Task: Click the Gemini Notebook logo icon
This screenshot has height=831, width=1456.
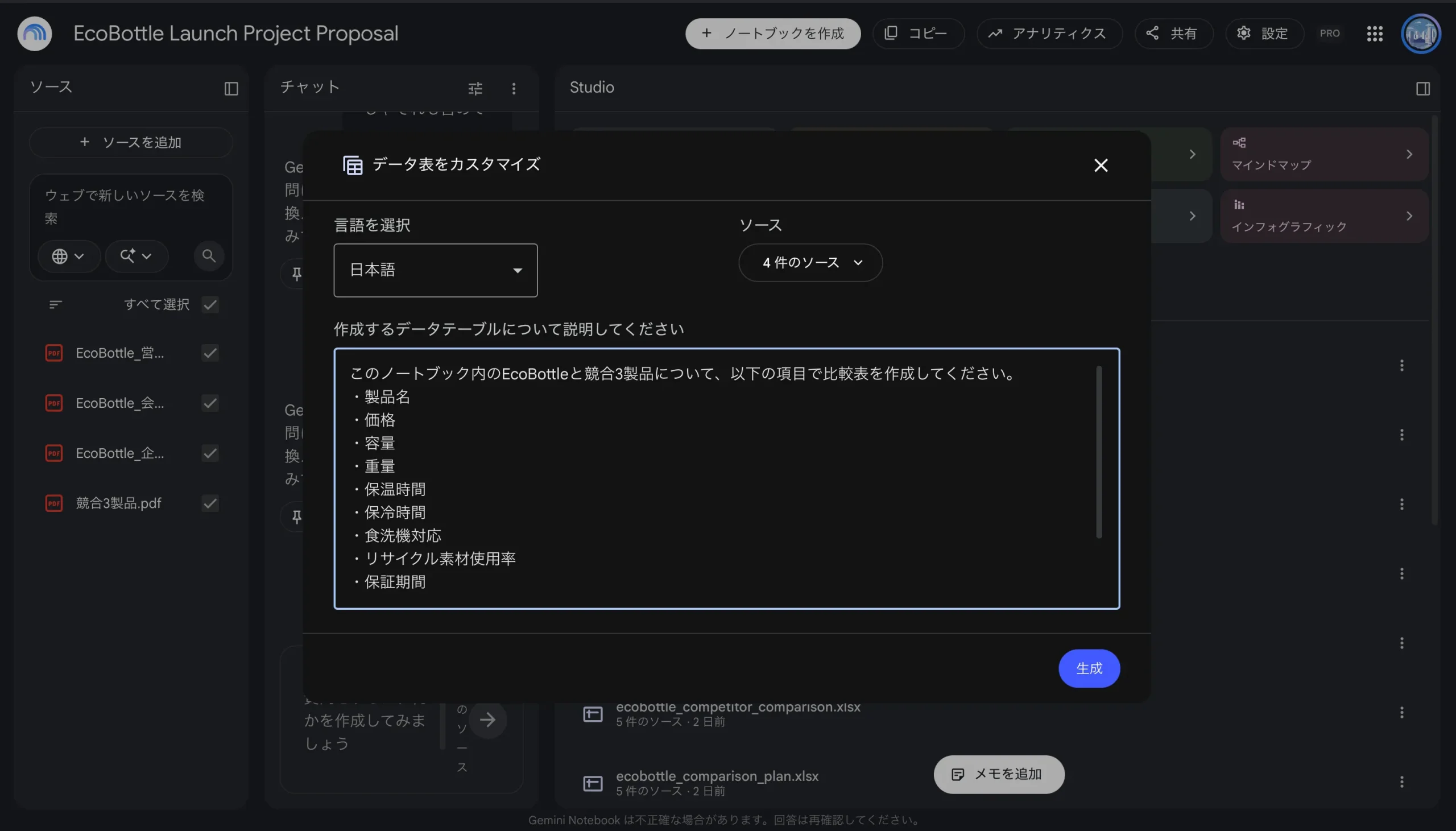Action: (34, 34)
